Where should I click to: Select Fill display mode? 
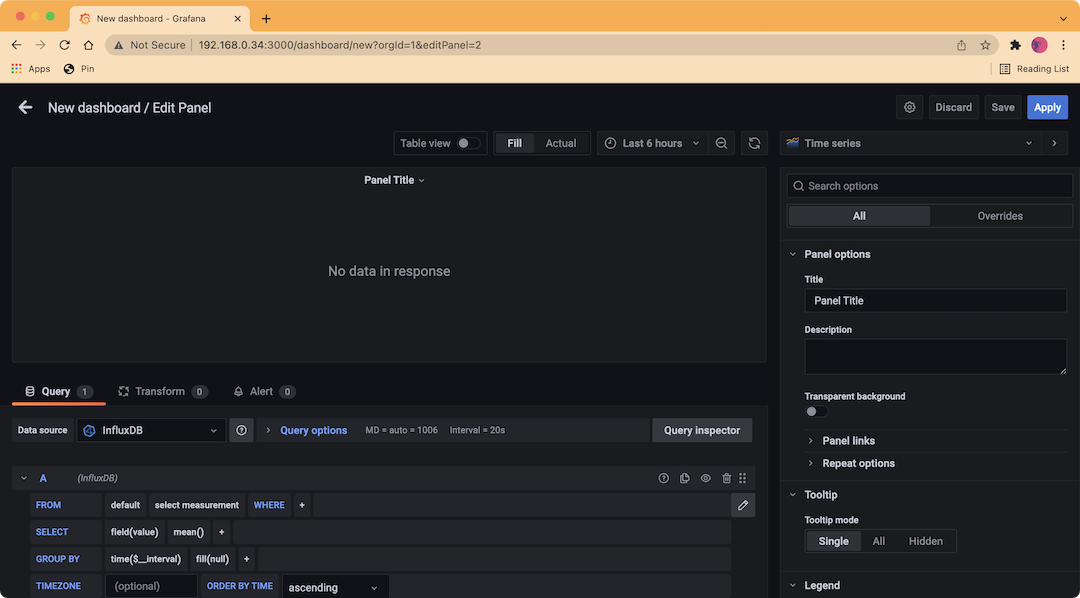tap(515, 143)
